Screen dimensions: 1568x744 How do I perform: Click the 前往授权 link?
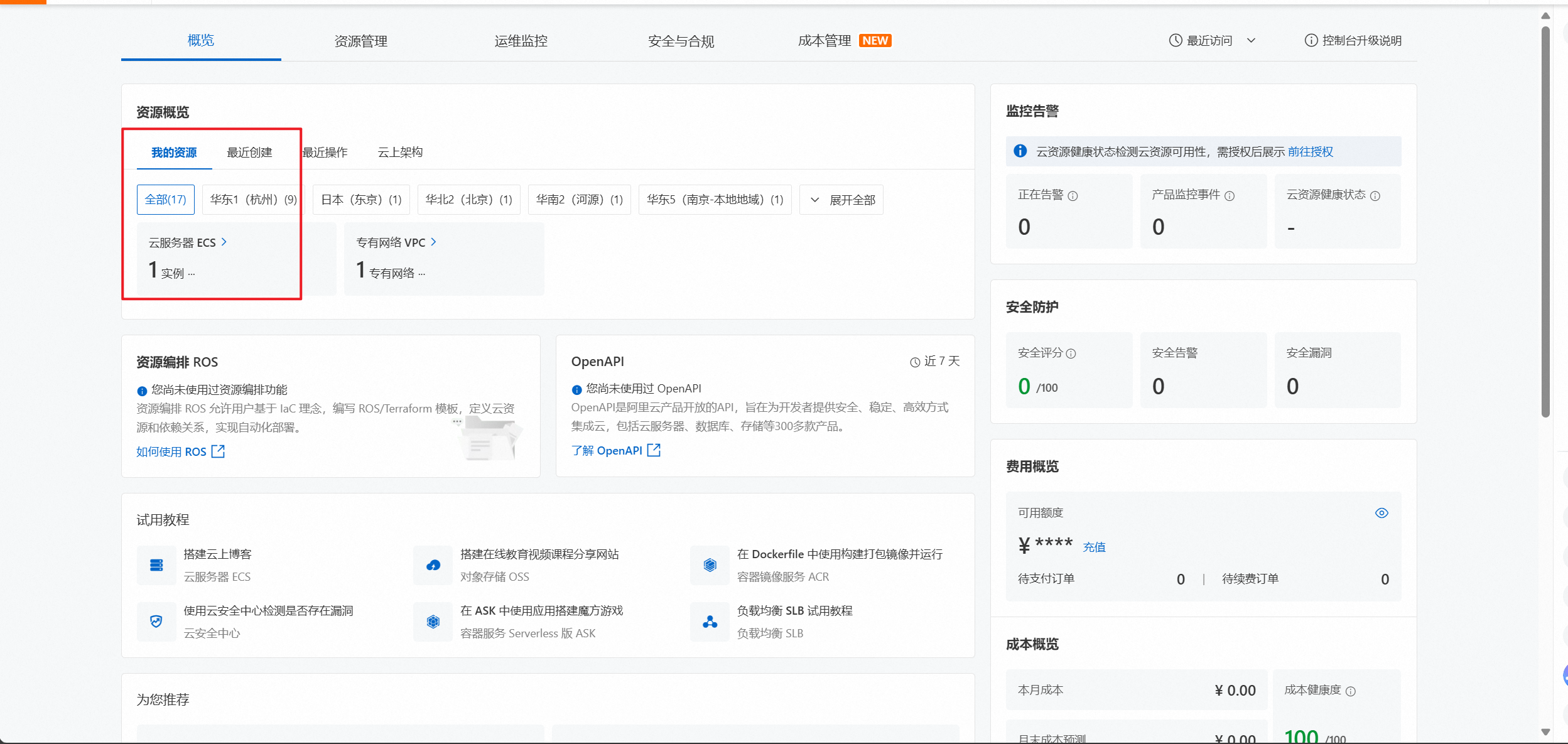[x=1311, y=152]
